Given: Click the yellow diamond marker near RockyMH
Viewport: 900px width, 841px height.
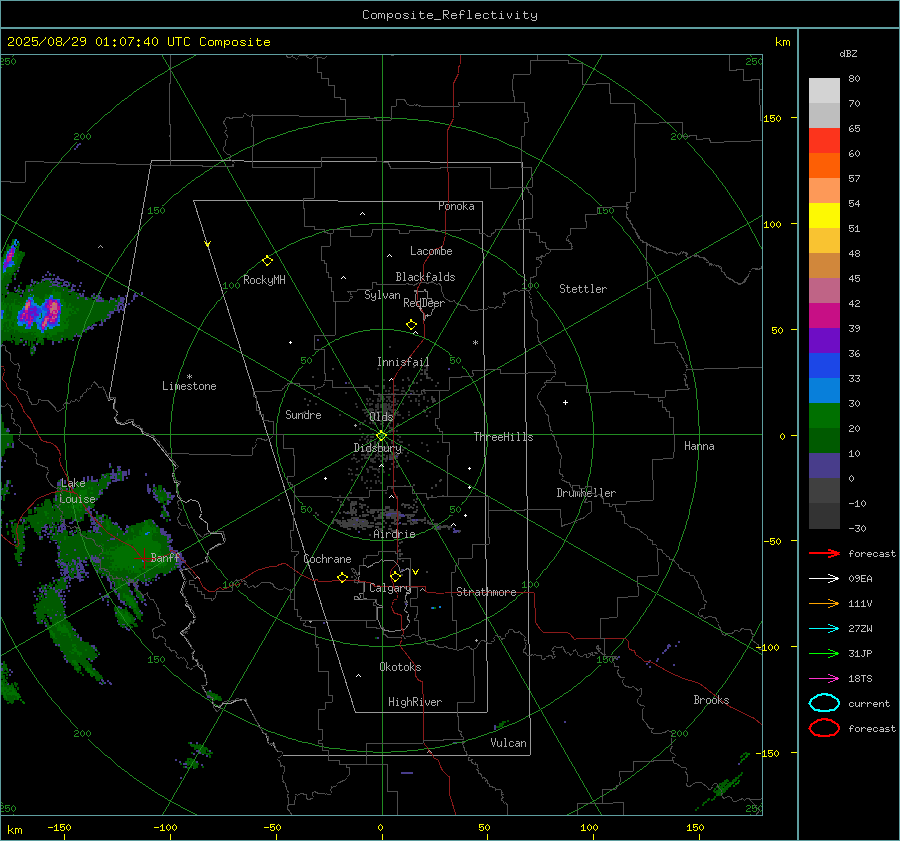Looking at the screenshot, I should point(267,261).
